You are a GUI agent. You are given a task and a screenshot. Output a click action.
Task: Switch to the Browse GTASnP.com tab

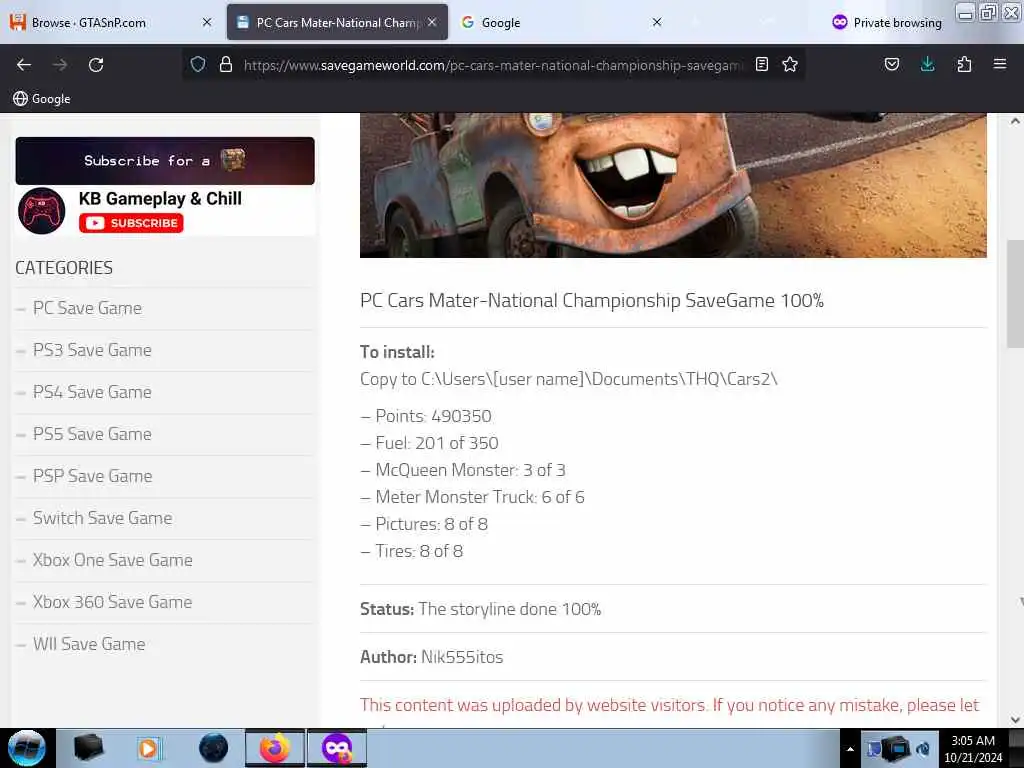[104, 22]
